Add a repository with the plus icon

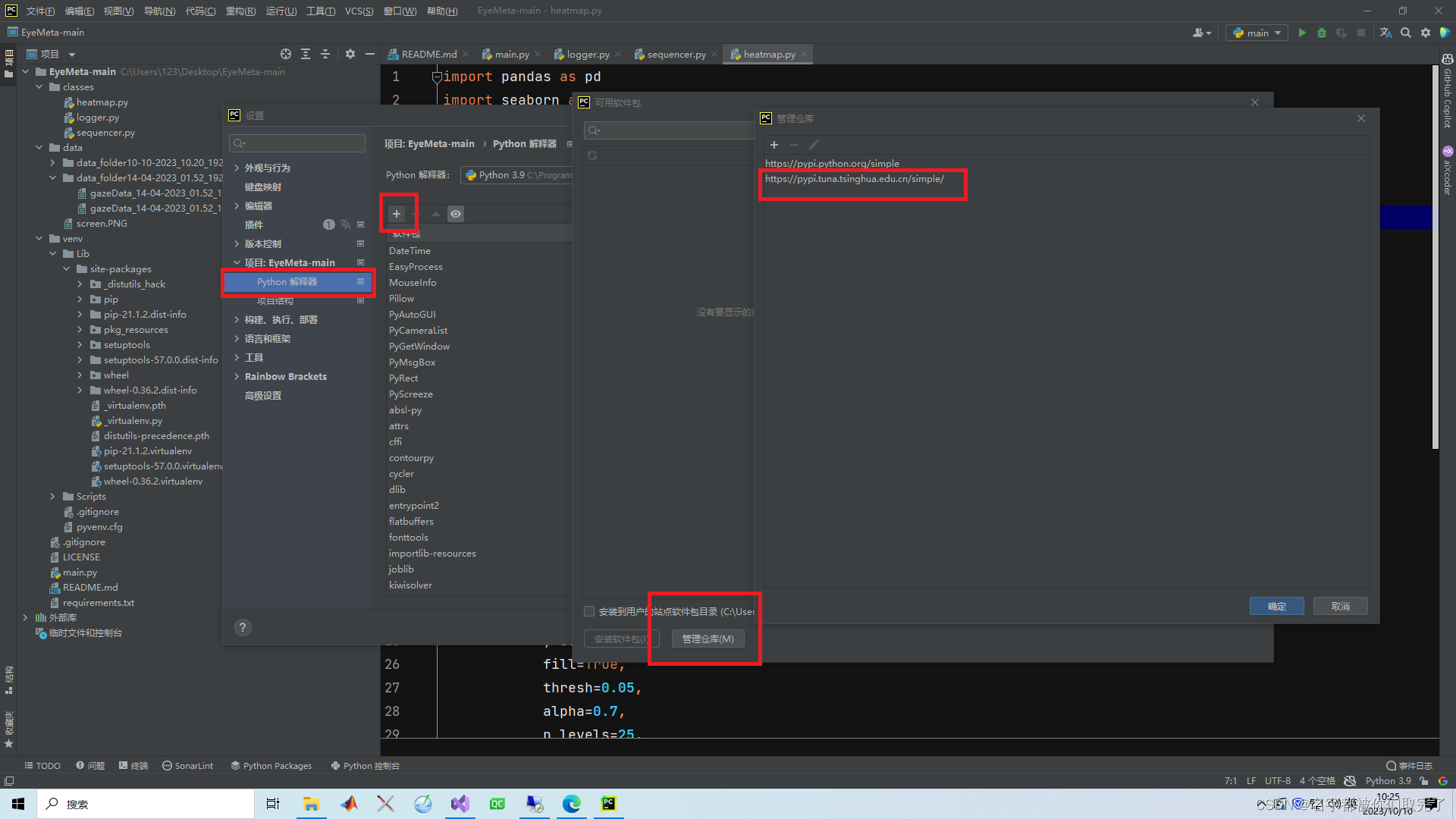(x=774, y=145)
